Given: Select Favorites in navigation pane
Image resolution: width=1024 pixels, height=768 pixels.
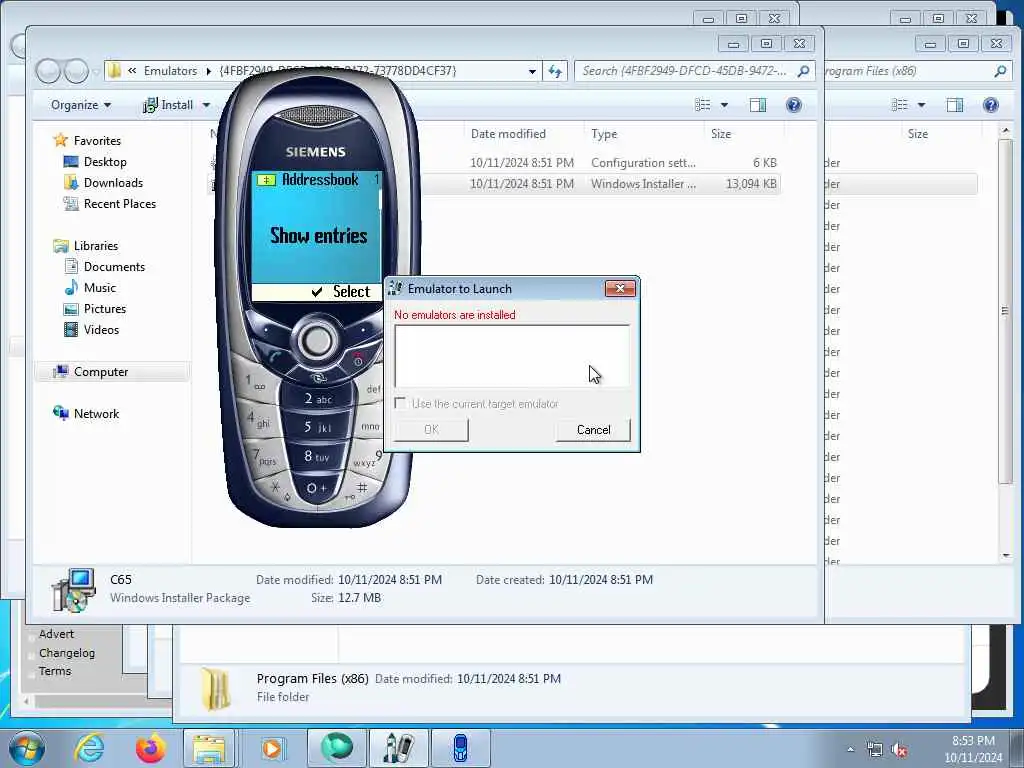Looking at the screenshot, I should [97, 140].
